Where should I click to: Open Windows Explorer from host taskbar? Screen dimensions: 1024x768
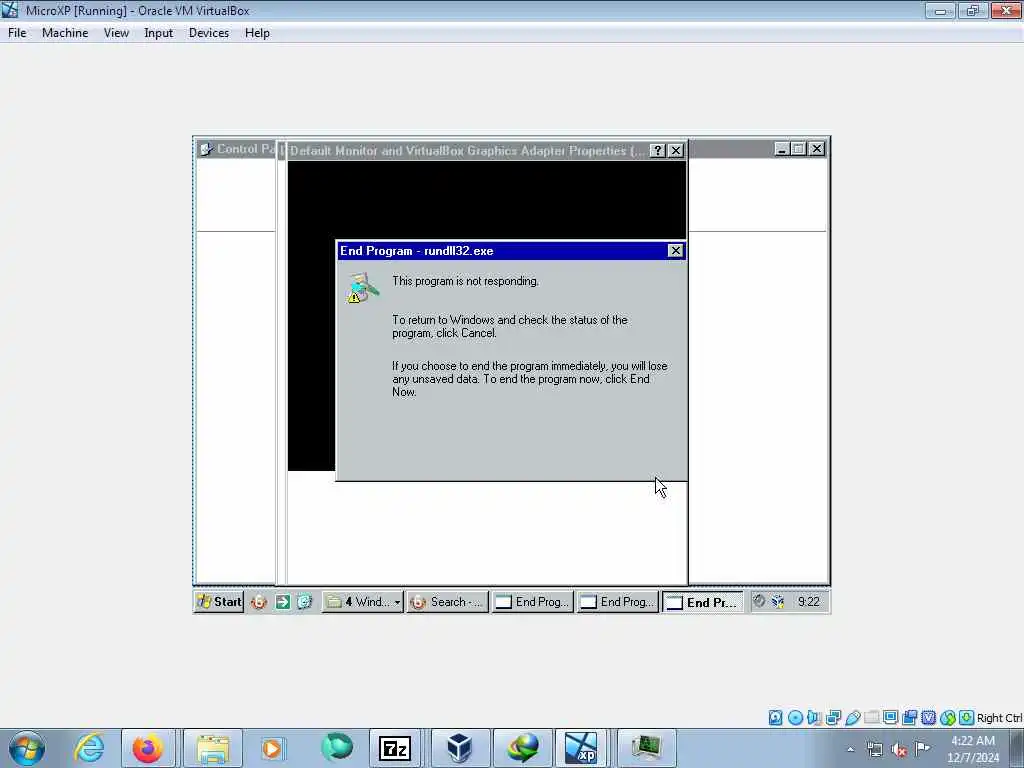coord(213,748)
